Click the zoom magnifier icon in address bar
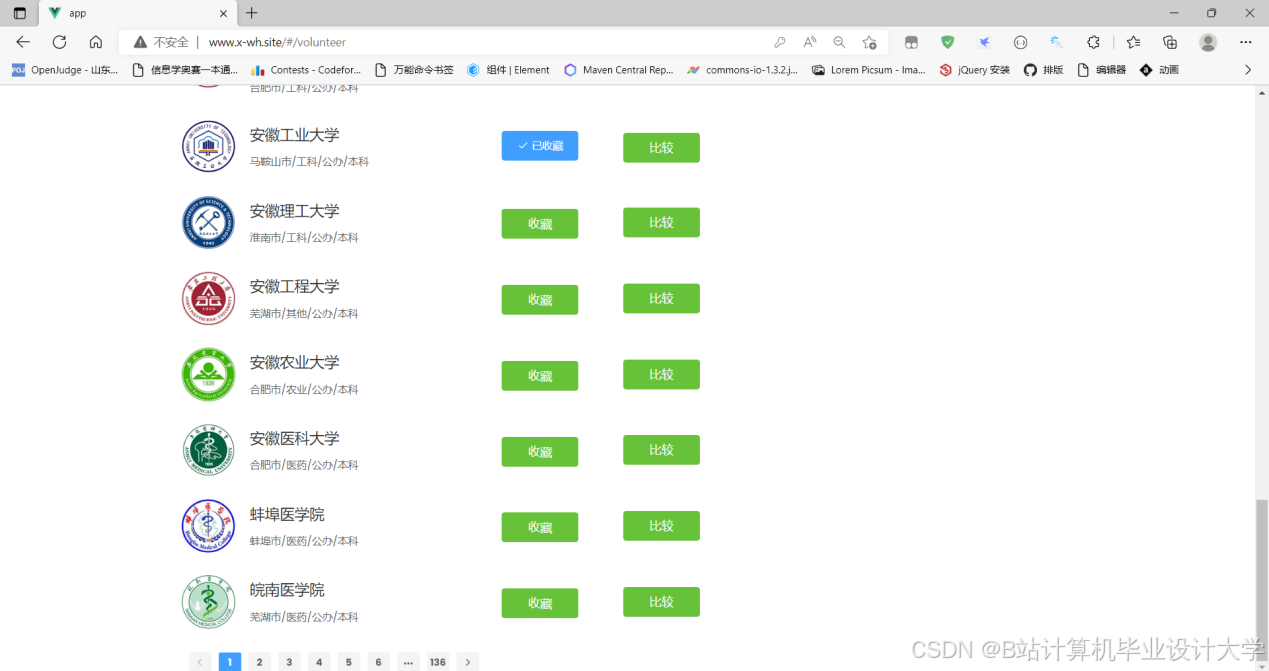 point(839,42)
